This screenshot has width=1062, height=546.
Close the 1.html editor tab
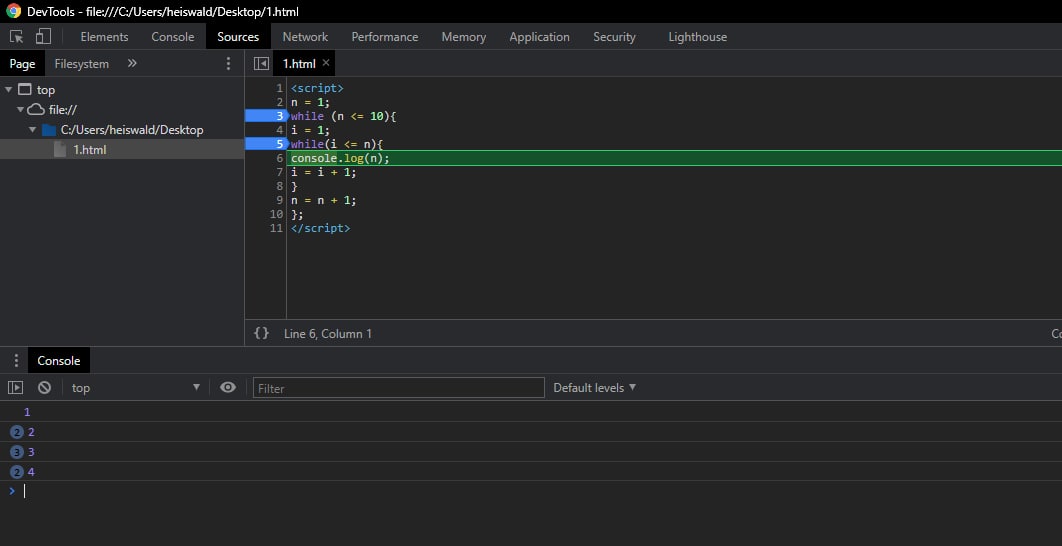[326, 63]
